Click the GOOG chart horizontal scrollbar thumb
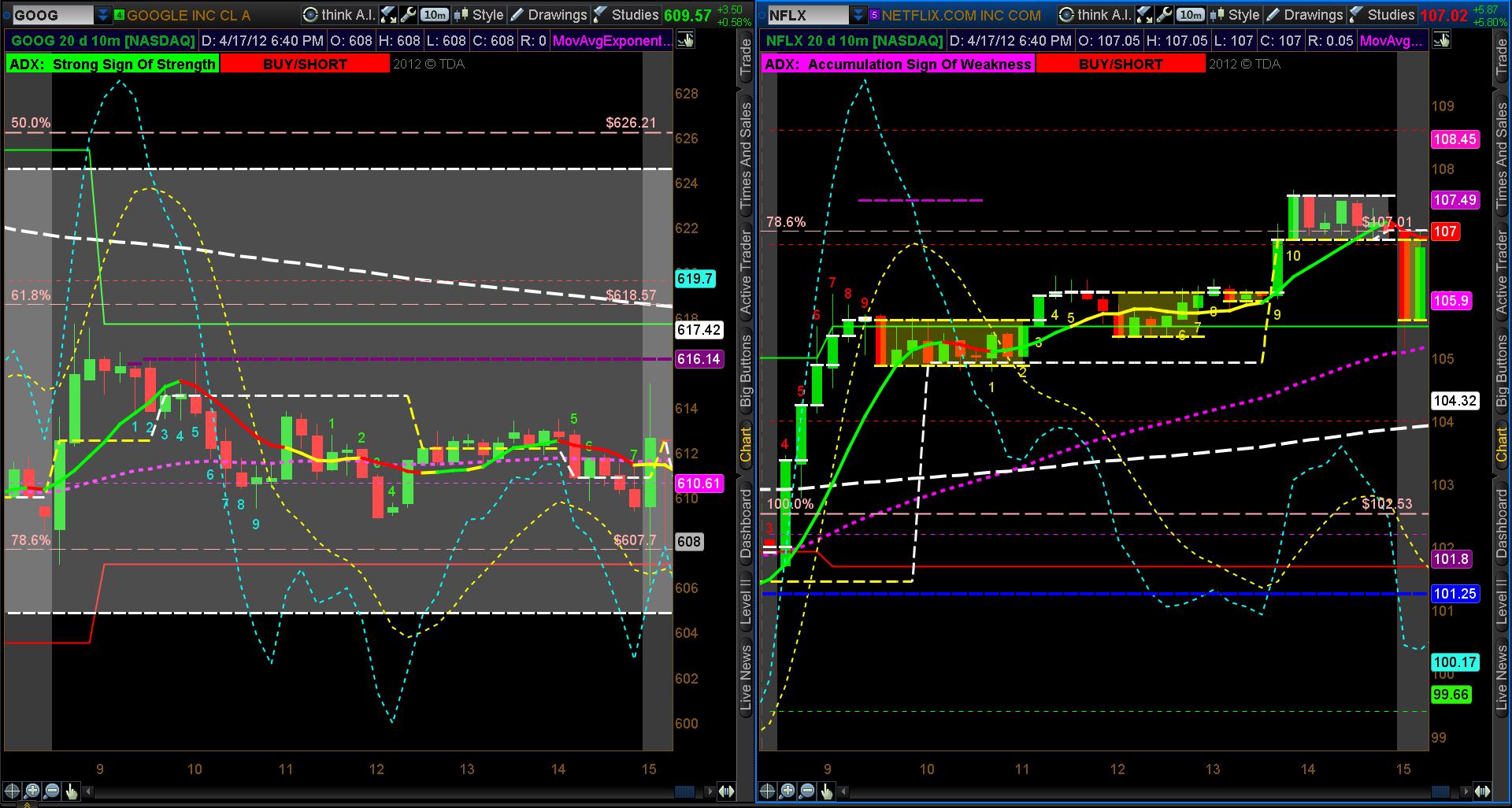 click(x=685, y=791)
